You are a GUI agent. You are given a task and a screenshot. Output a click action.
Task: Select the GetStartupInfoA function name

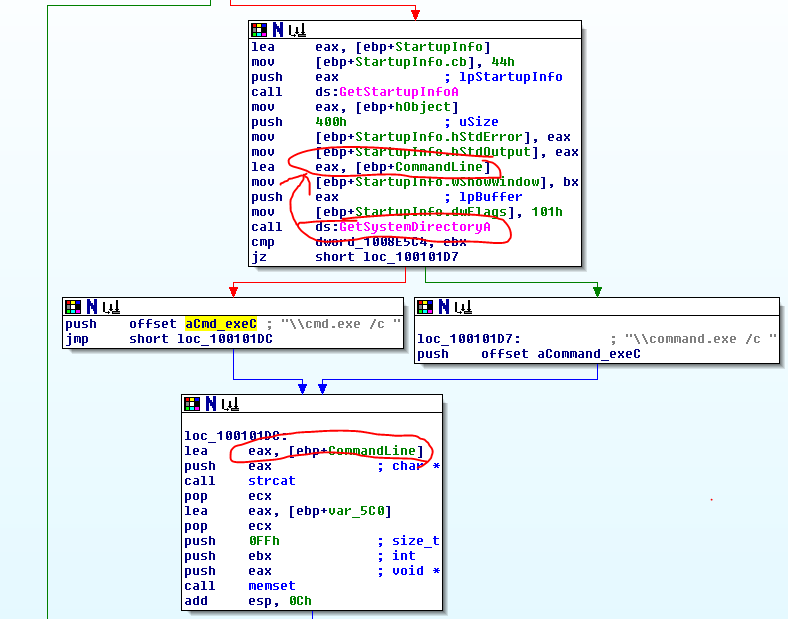tap(398, 92)
